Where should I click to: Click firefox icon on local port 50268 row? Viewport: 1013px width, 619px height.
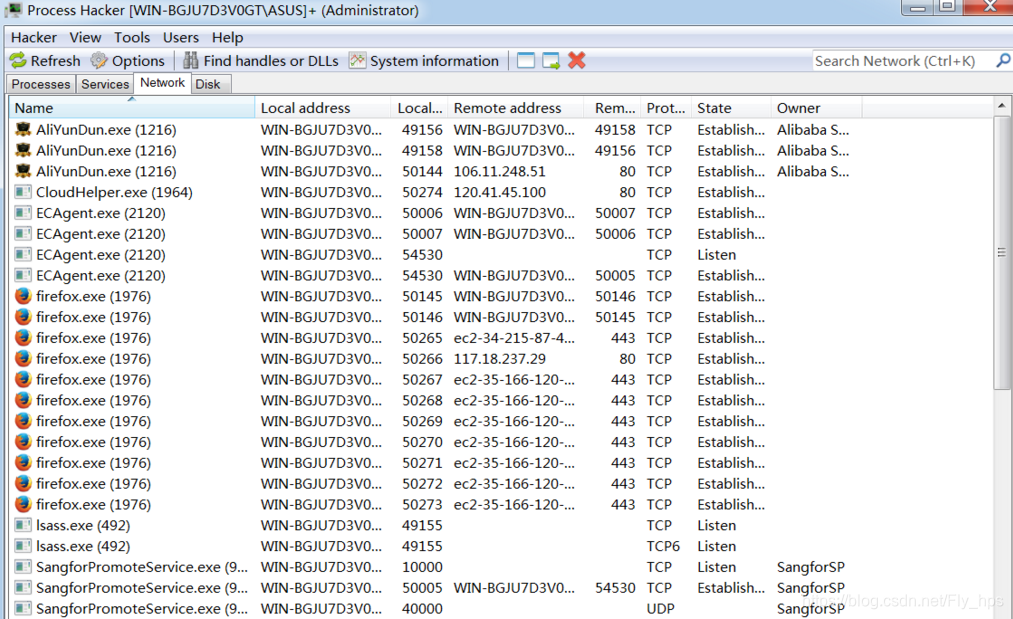click(x=23, y=400)
